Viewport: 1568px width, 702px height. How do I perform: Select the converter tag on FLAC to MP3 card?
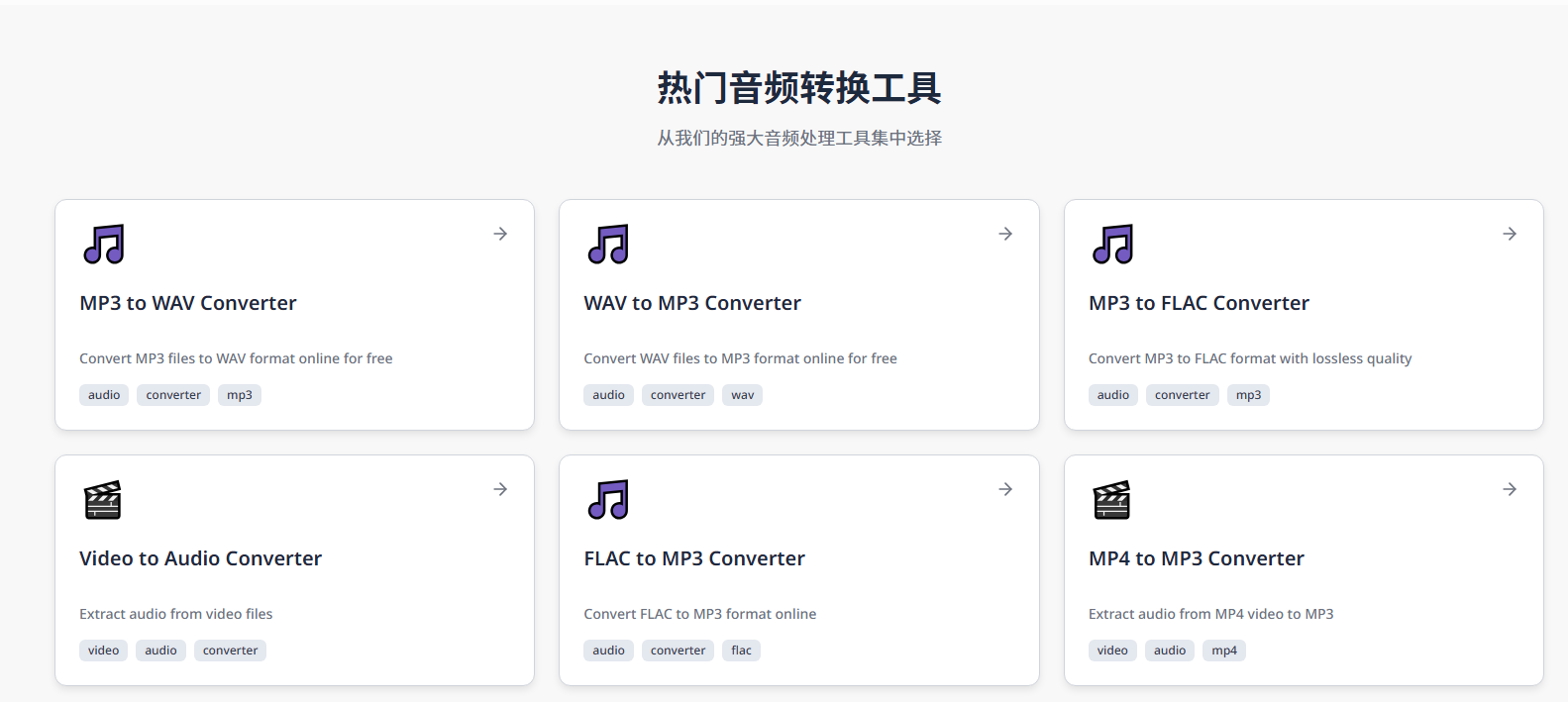pos(679,651)
